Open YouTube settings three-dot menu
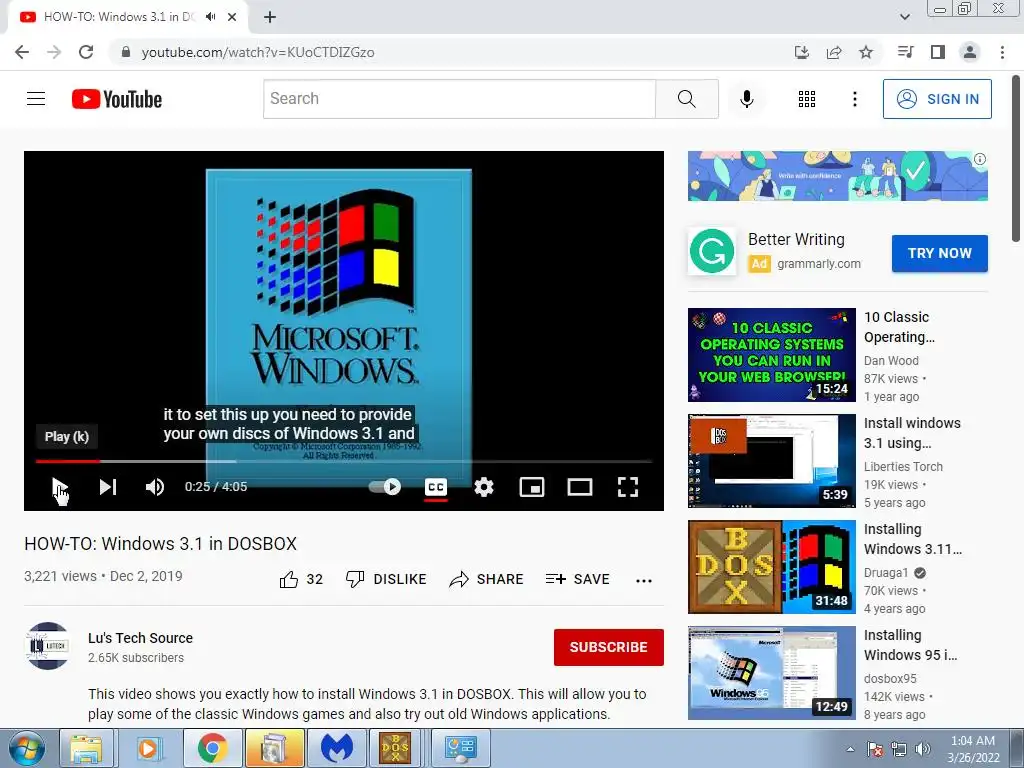Image resolution: width=1024 pixels, height=768 pixels. tap(854, 99)
